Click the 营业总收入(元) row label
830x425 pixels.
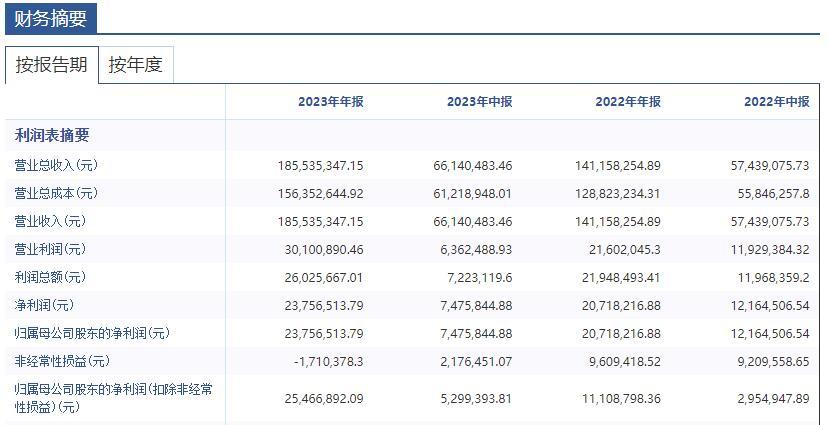(56, 165)
